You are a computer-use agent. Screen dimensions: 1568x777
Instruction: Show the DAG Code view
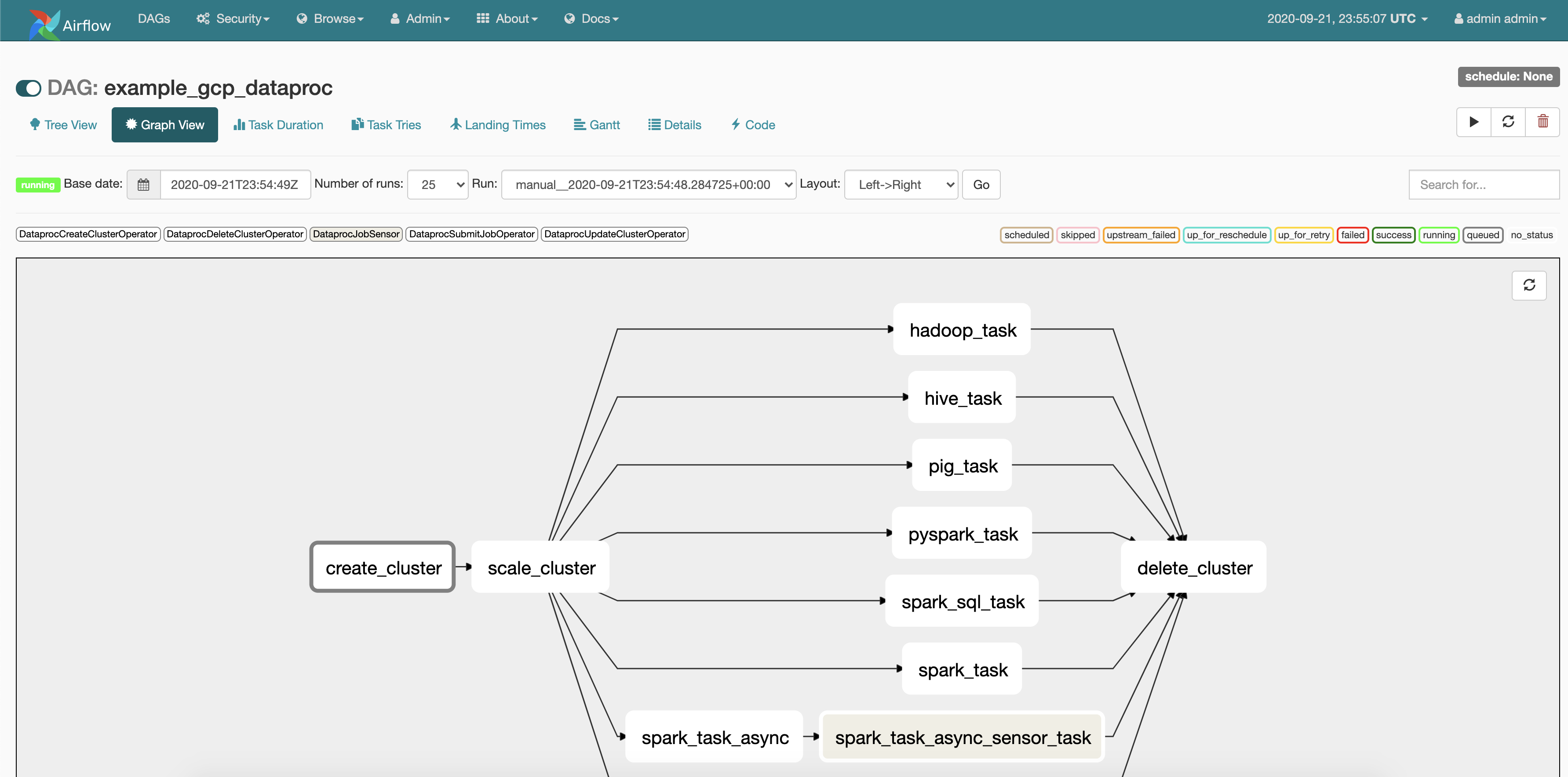pos(753,125)
